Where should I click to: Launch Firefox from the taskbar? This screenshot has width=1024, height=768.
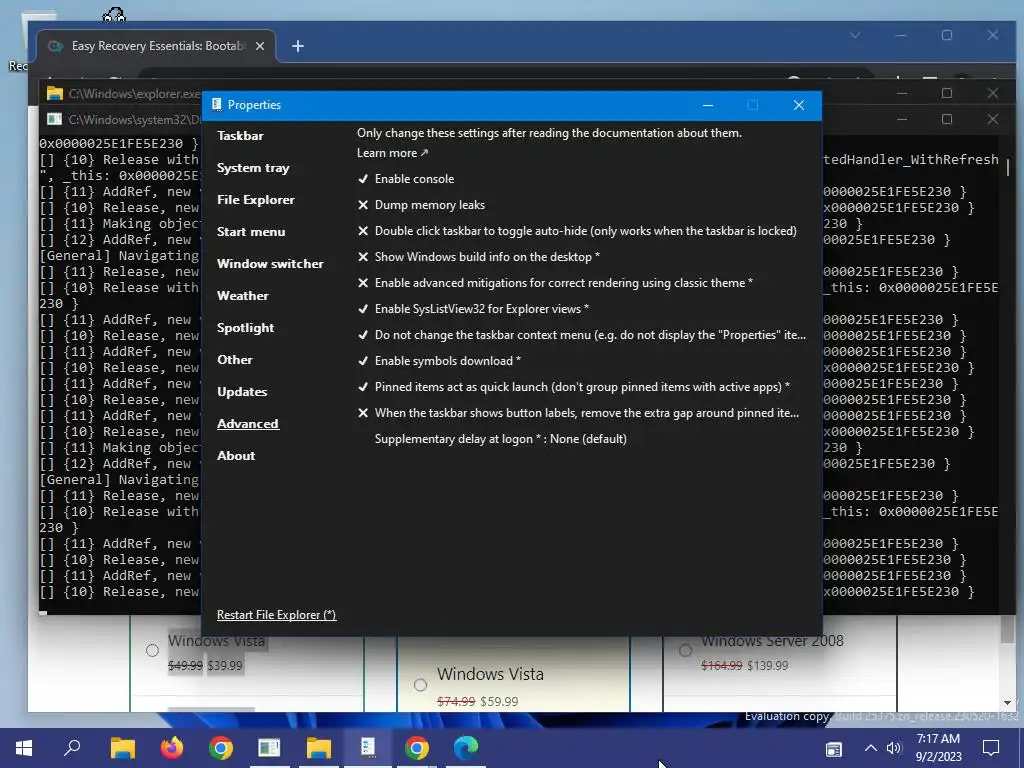click(x=172, y=748)
